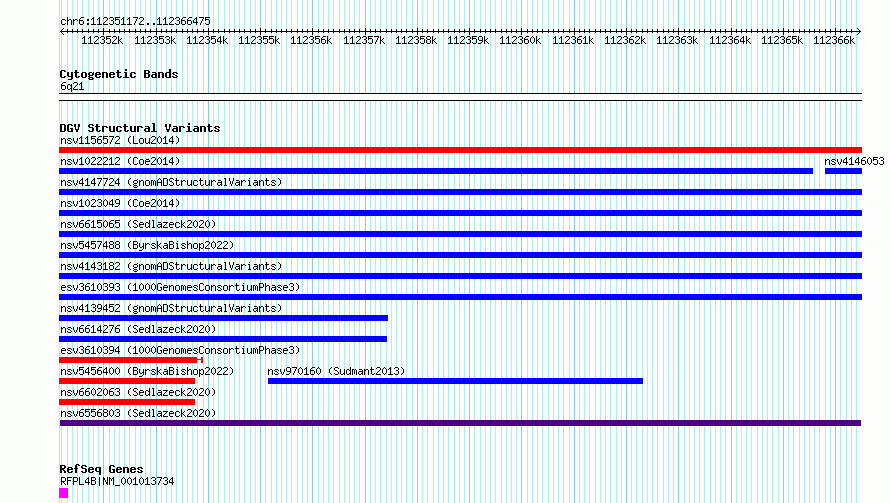Image resolution: width=890 pixels, height=503 pixels.
Task: Select the DGV Structural Variants track title
Action: (x=140, y=128)
